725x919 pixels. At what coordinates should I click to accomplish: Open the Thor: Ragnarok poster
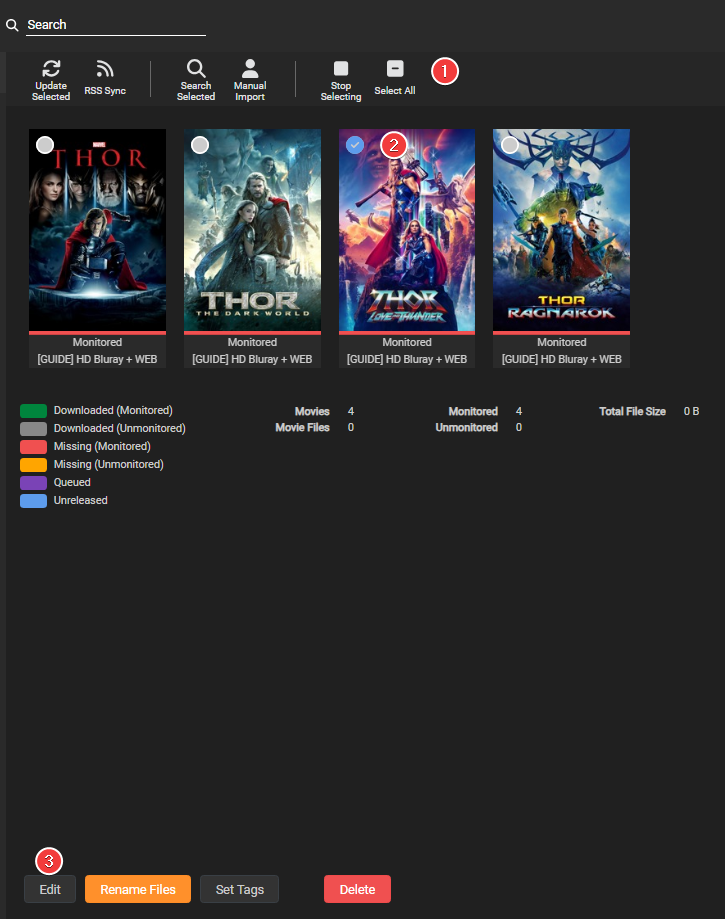click(x=561, y=240)
